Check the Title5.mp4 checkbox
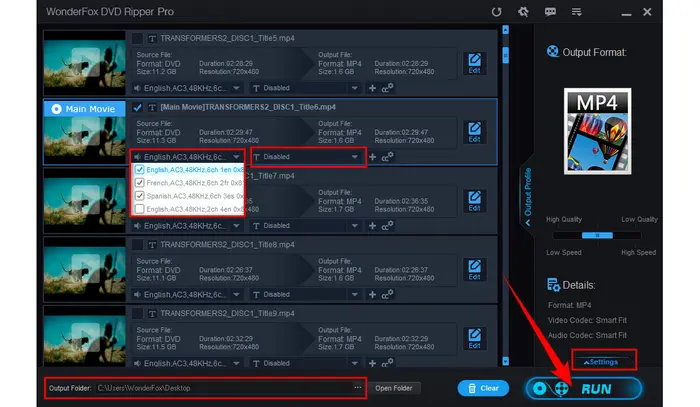The height and width of the screenshot is (407, 700). pyautogui.click(x=138, y=38)
